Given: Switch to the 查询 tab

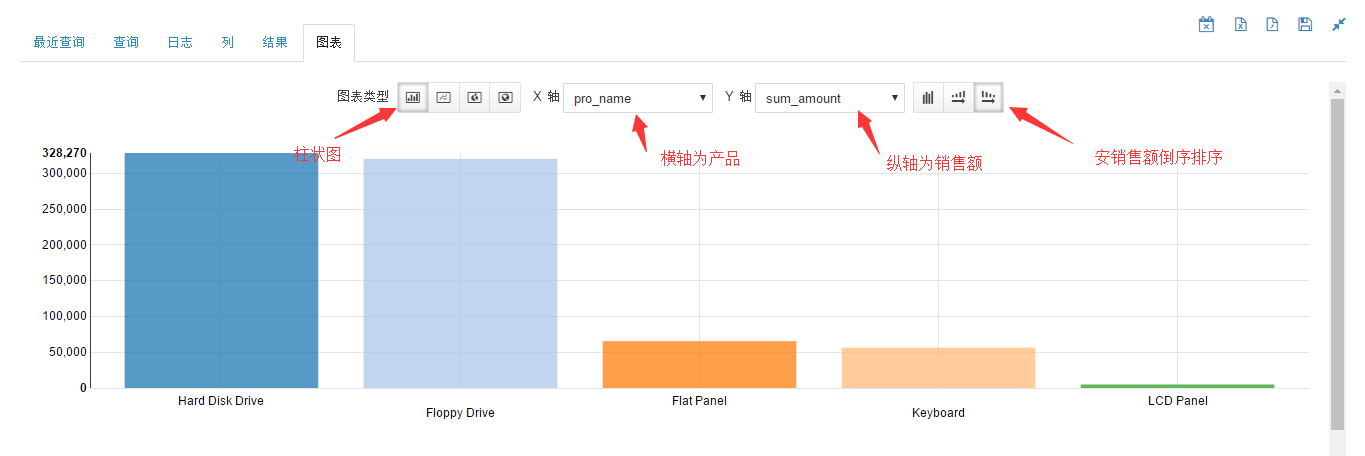Looking at the screenshot, I should pyautogui.click(x=126, y=43).
